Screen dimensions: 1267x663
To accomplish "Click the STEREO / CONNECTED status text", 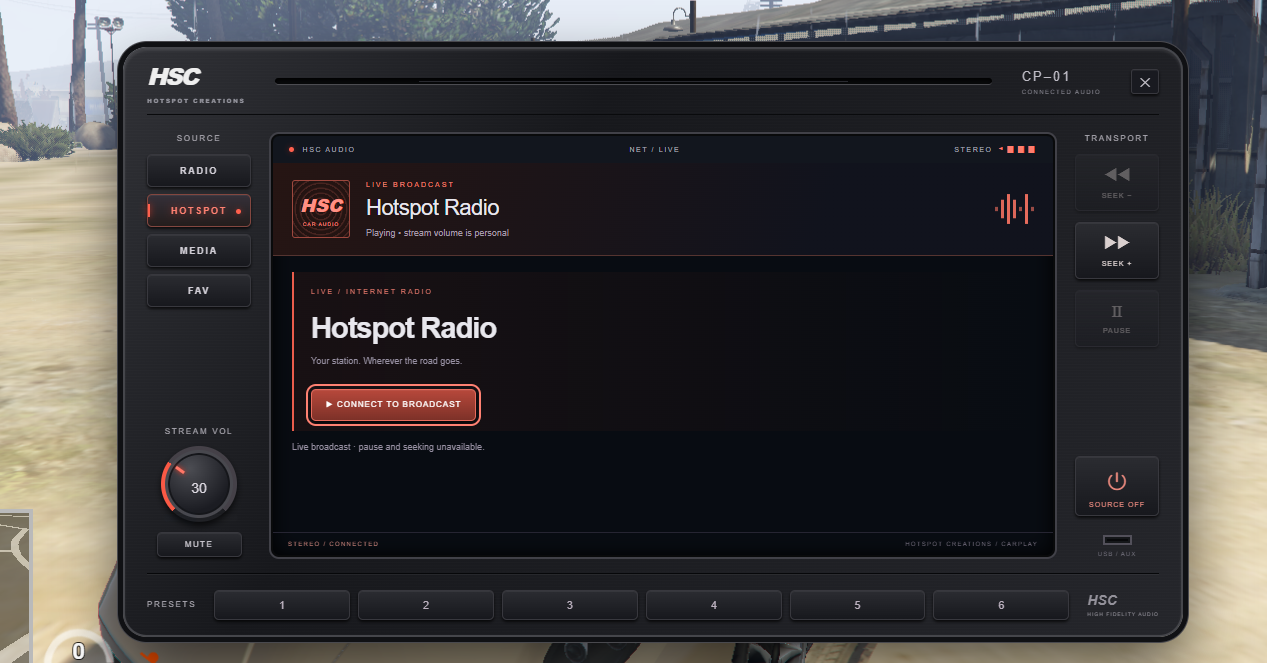I will click(333, 544).
